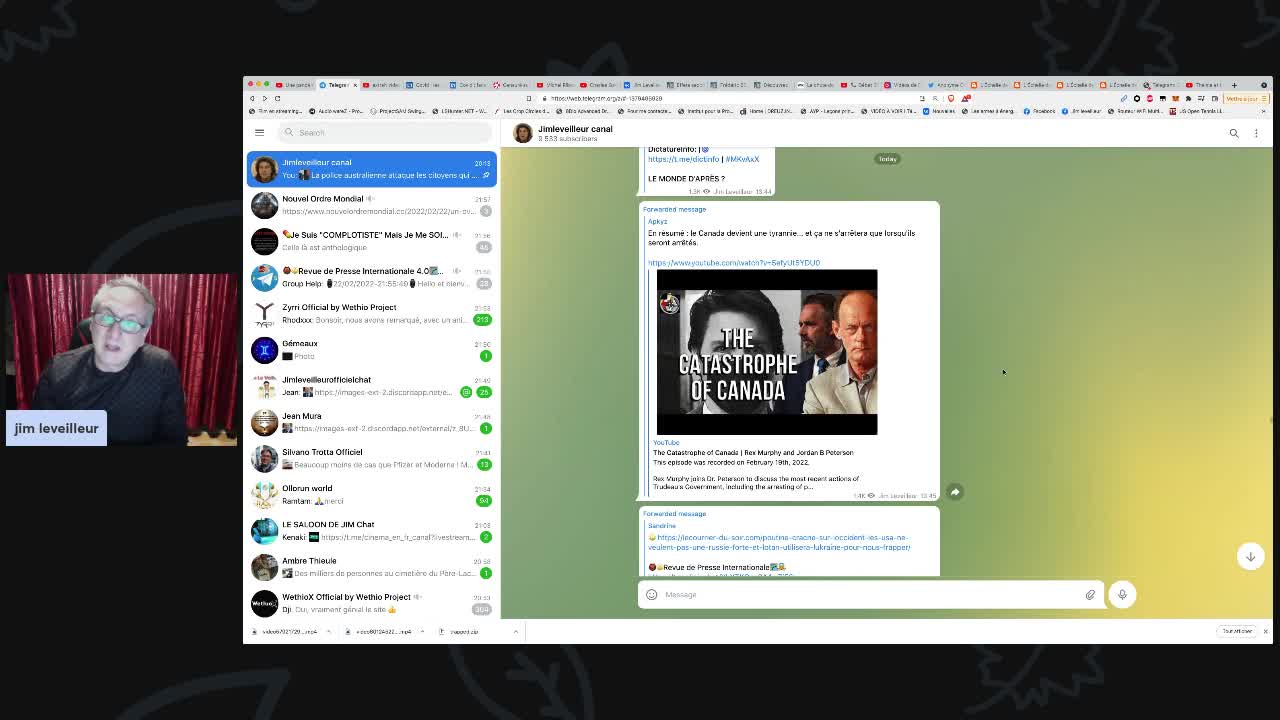Open the Jimleveilleur canal header for channel info
The width and height of the screenshot is (1280, 720).
pos(575,133)
